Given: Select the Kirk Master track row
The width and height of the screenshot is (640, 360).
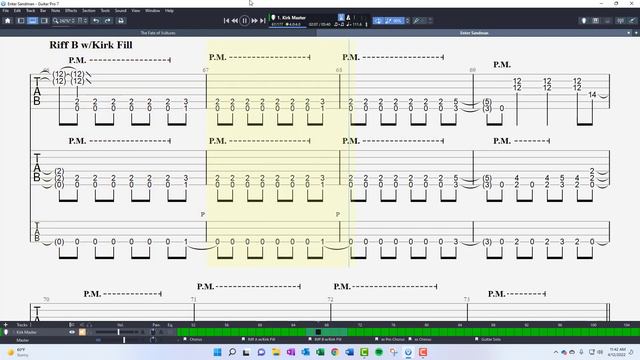Looking at the screenshot, I should tap(88, 332).
